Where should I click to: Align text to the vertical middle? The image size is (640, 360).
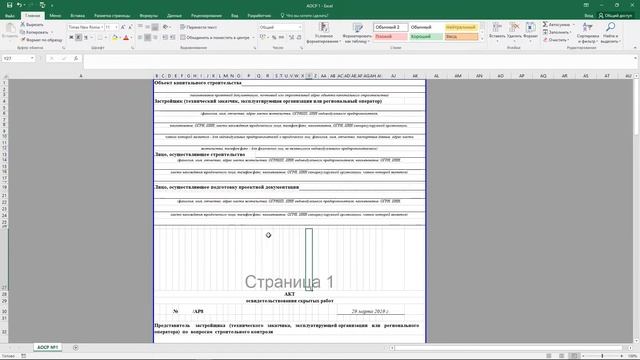click(x=147, y=27)
